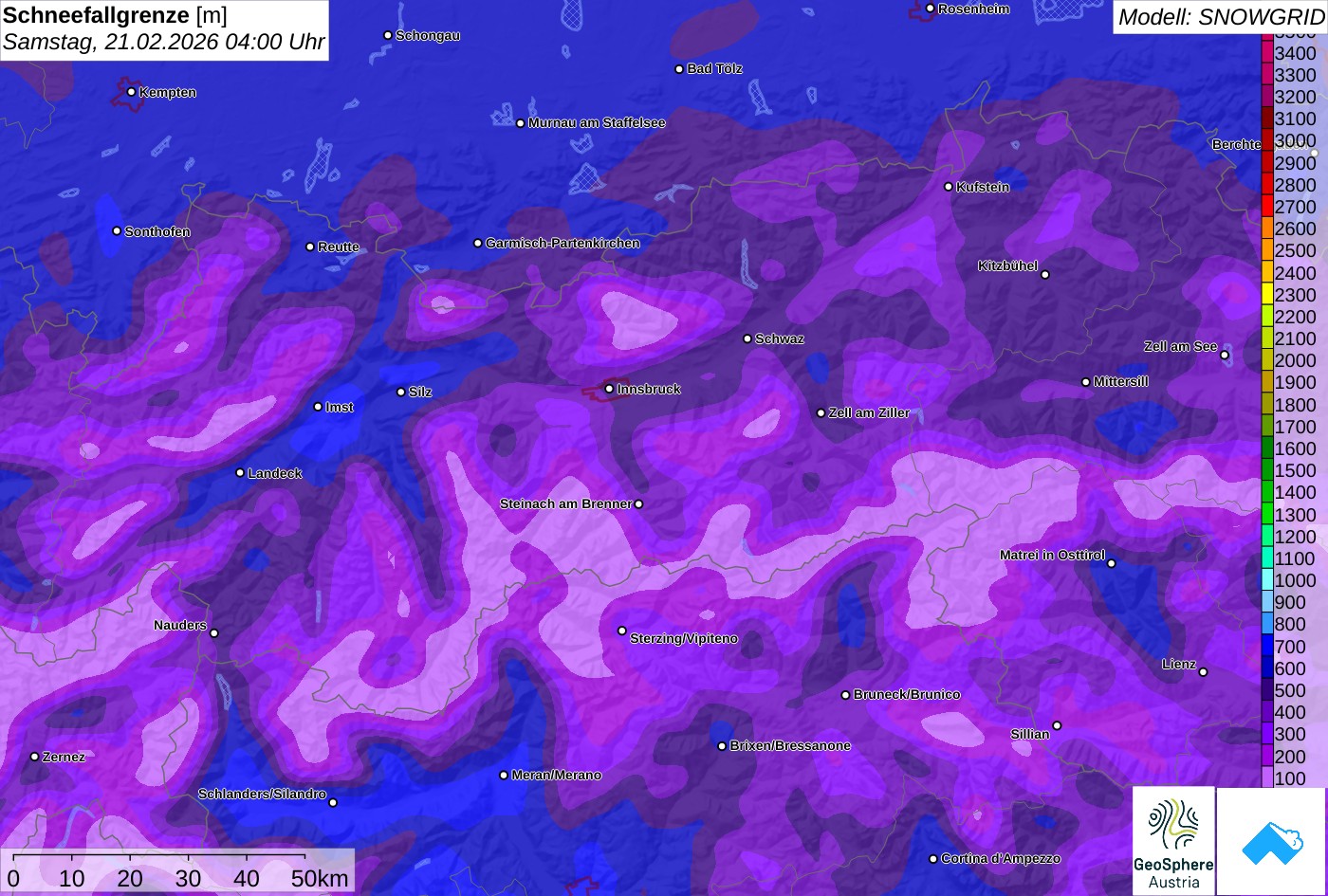Select the '2000' legend value
Screen dimensions: 1328x896
click(1296, 360)
